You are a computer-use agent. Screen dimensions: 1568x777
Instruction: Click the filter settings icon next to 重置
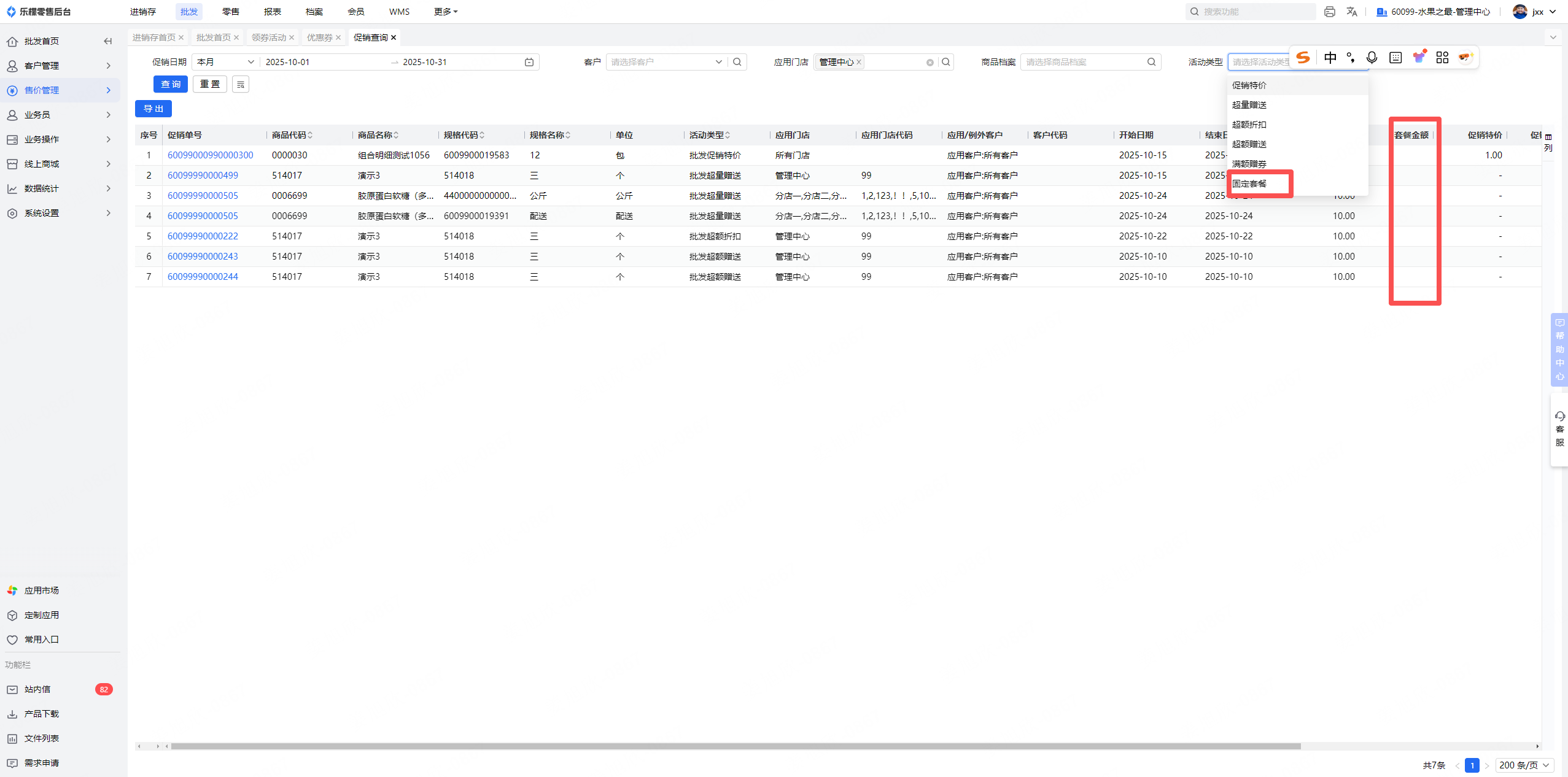[241, 84]
